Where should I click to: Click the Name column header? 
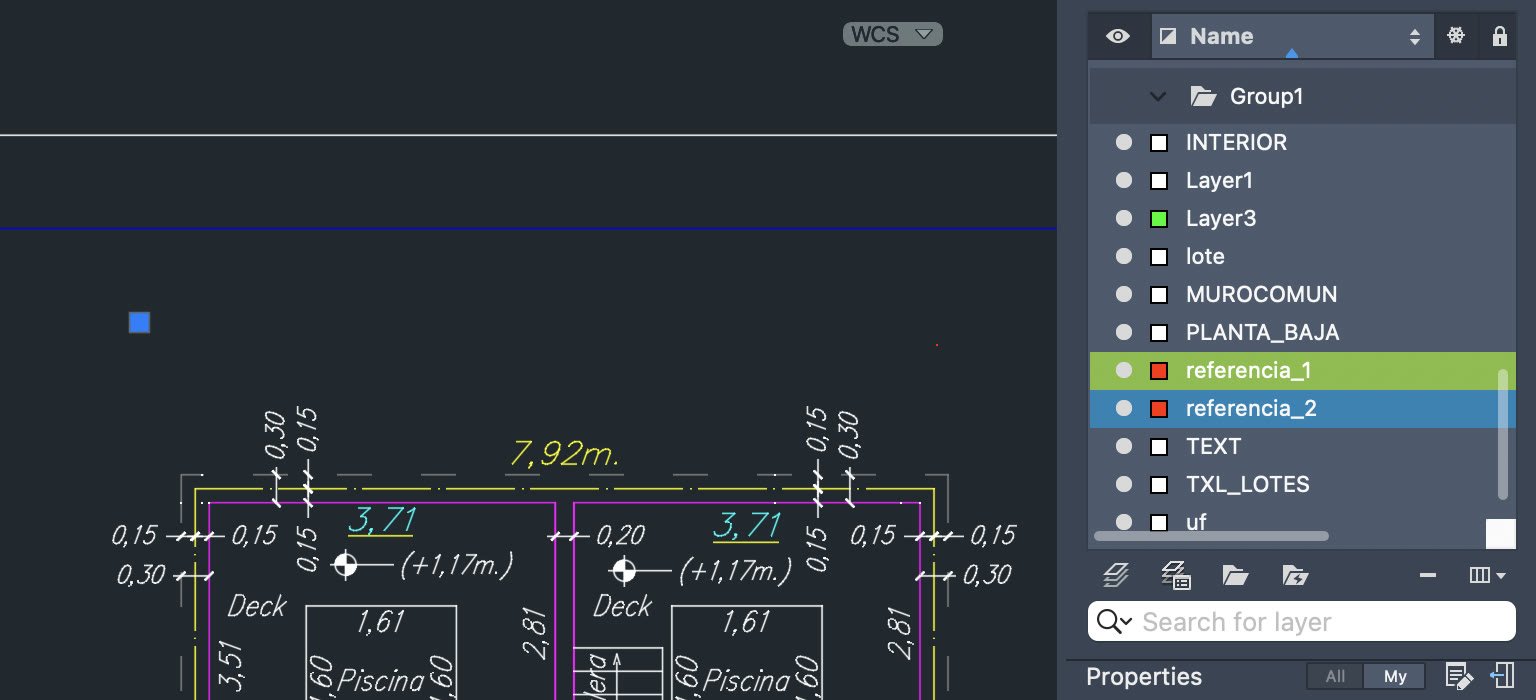click(1292, 37)
